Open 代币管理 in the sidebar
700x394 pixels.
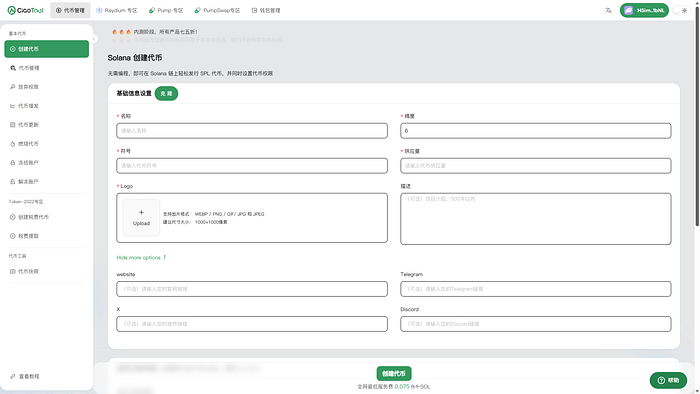(46, 68)
